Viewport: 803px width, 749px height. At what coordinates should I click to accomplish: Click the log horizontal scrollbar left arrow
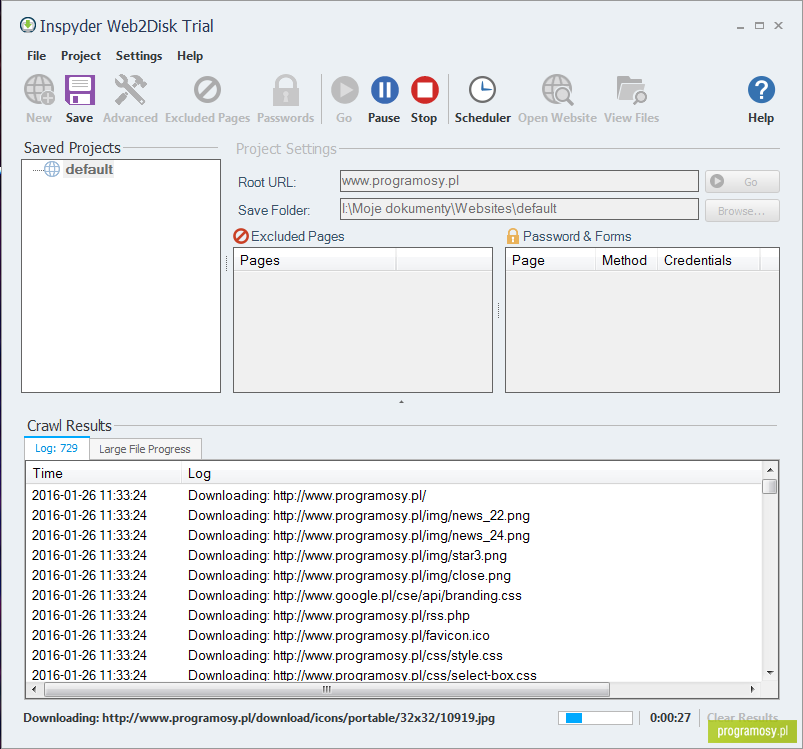(x=34, y=689)
